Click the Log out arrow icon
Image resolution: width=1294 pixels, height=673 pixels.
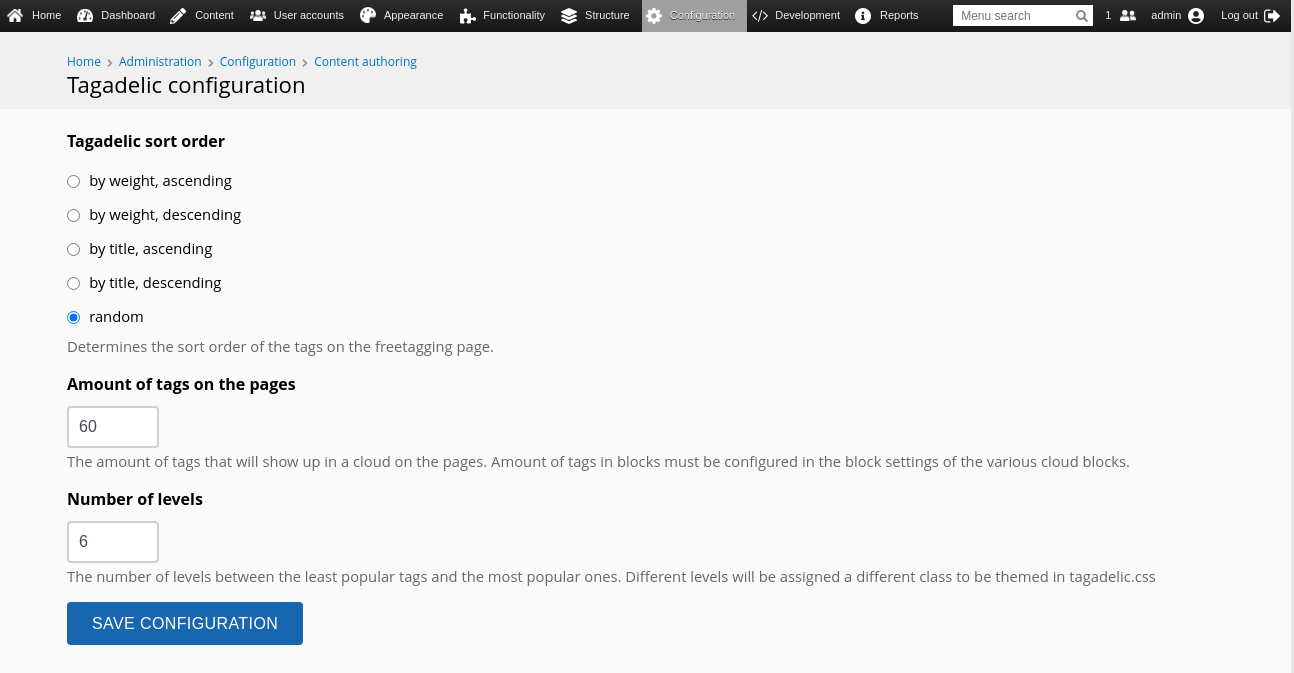point(1272,16)
